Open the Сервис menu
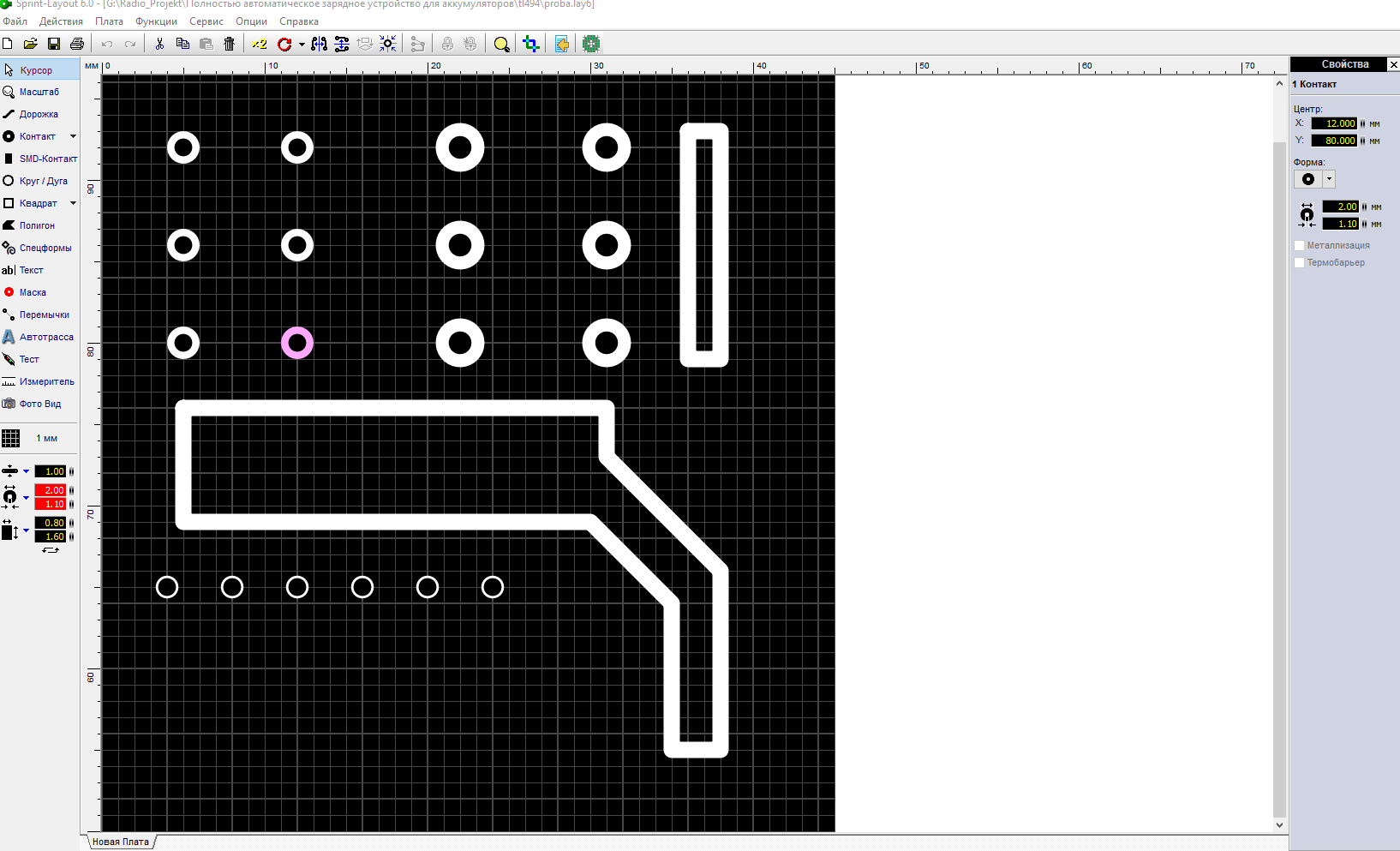 pyautogui.click(x=206, y=21)
